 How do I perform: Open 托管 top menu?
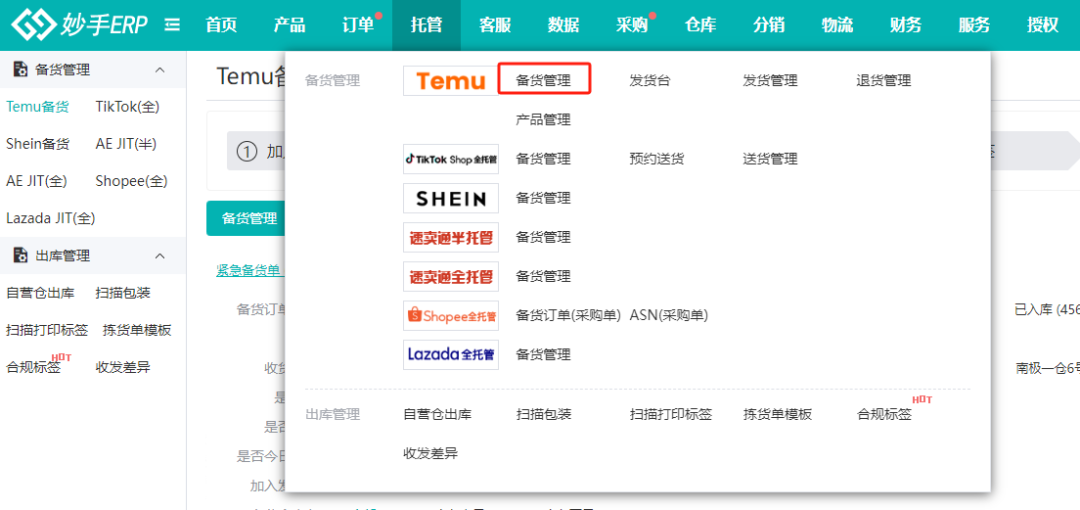[426, 26]
